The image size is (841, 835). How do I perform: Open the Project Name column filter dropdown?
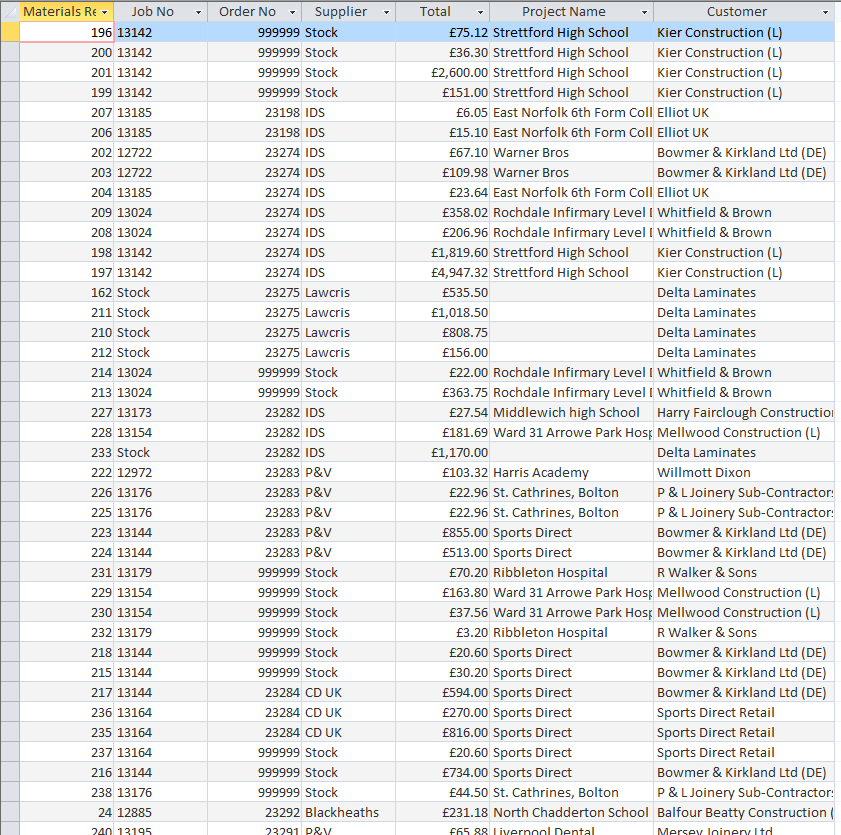pyautogui.click(x=645, y=12)
